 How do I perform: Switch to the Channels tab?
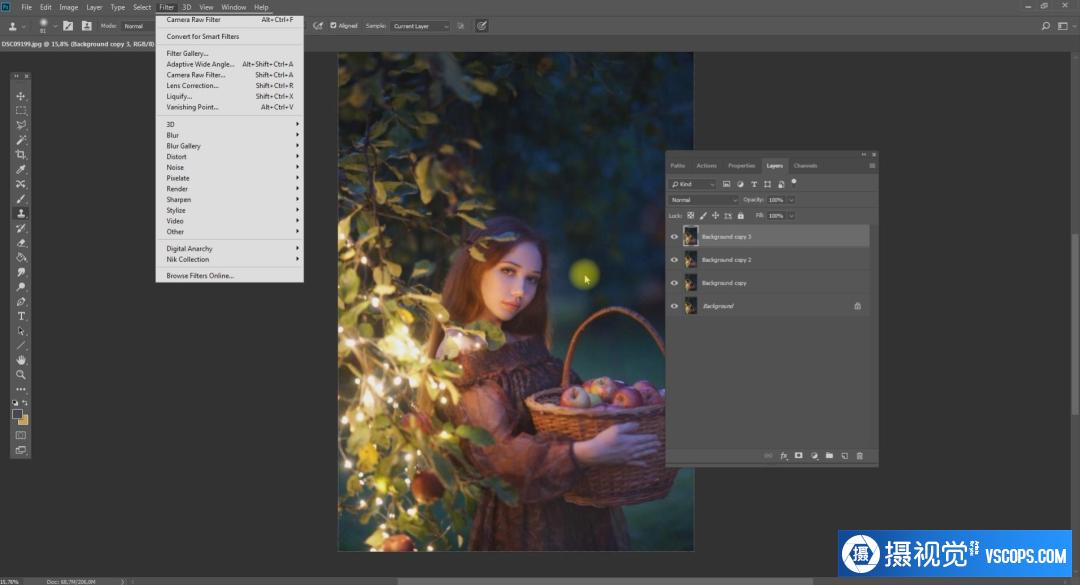pyautogui.click(x=804, y=165)
